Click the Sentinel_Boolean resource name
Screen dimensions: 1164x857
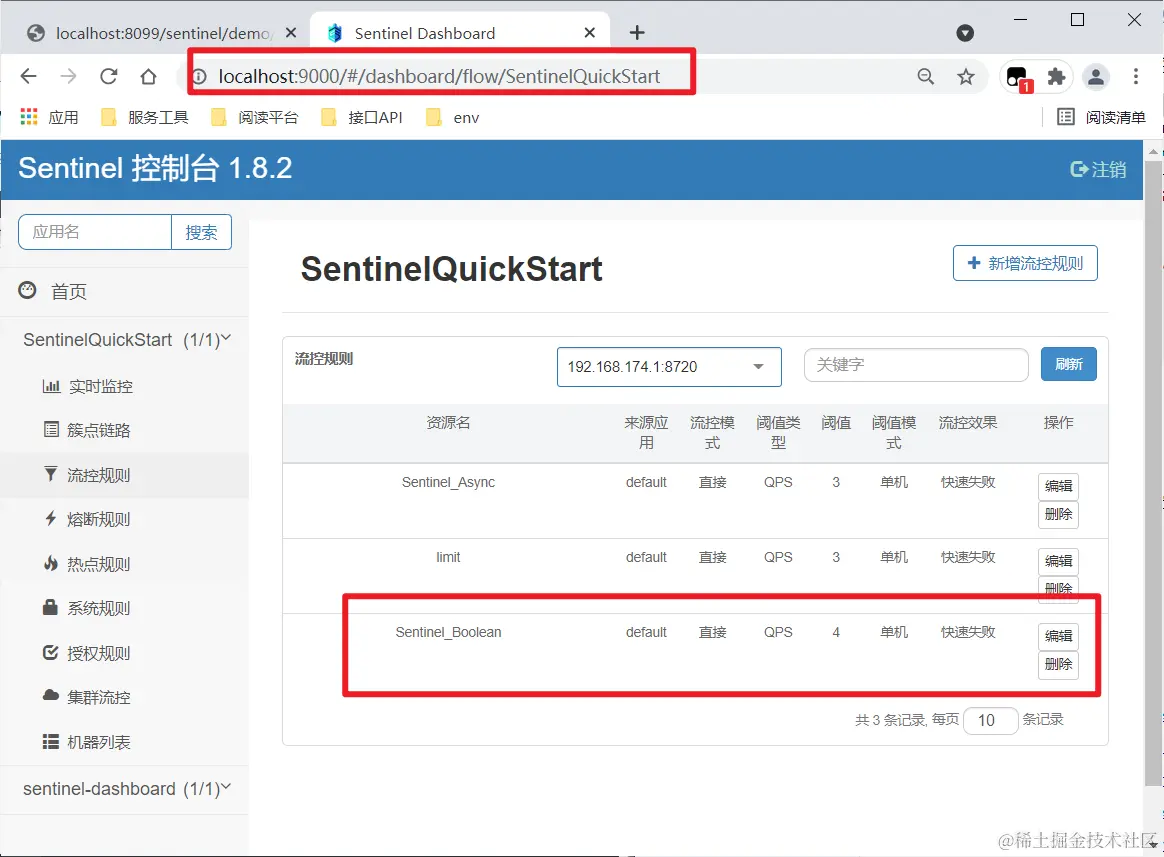coord(448,632)
